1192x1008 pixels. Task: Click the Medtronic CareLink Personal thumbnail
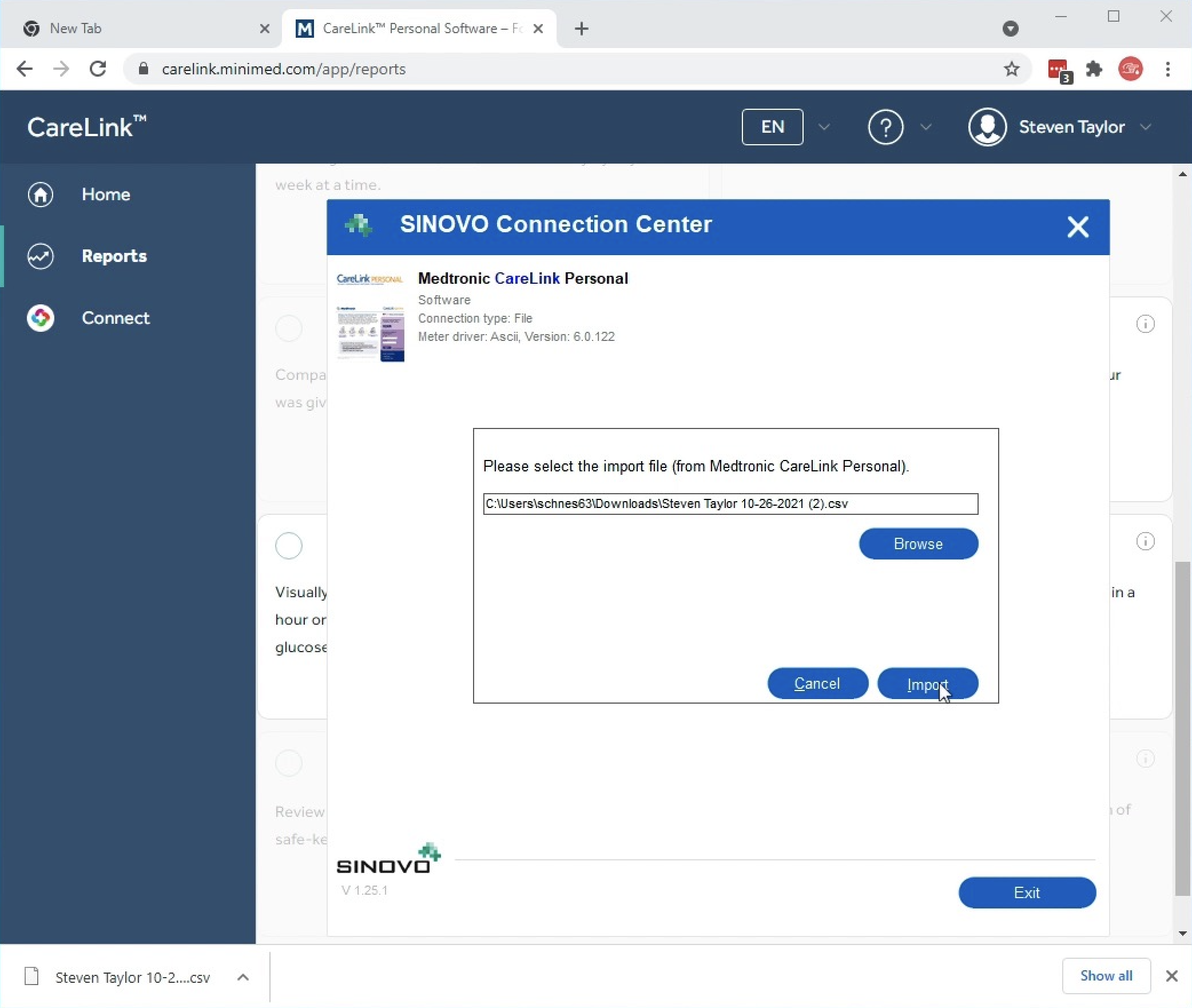pyautogui.click(x=370, y=318)
